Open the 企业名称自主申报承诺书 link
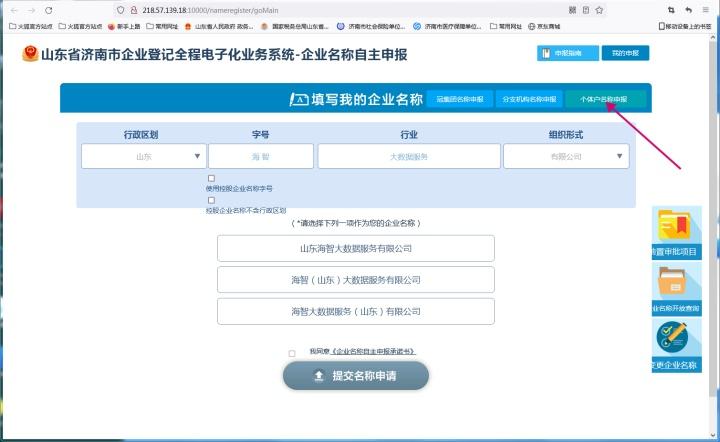 coord(373,351)
